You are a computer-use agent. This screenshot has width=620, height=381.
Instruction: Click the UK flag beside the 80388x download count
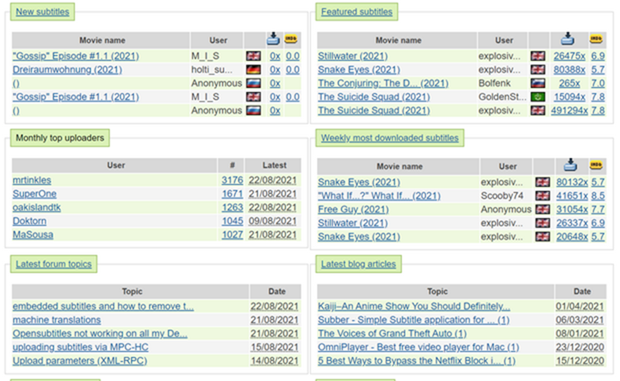538,70
